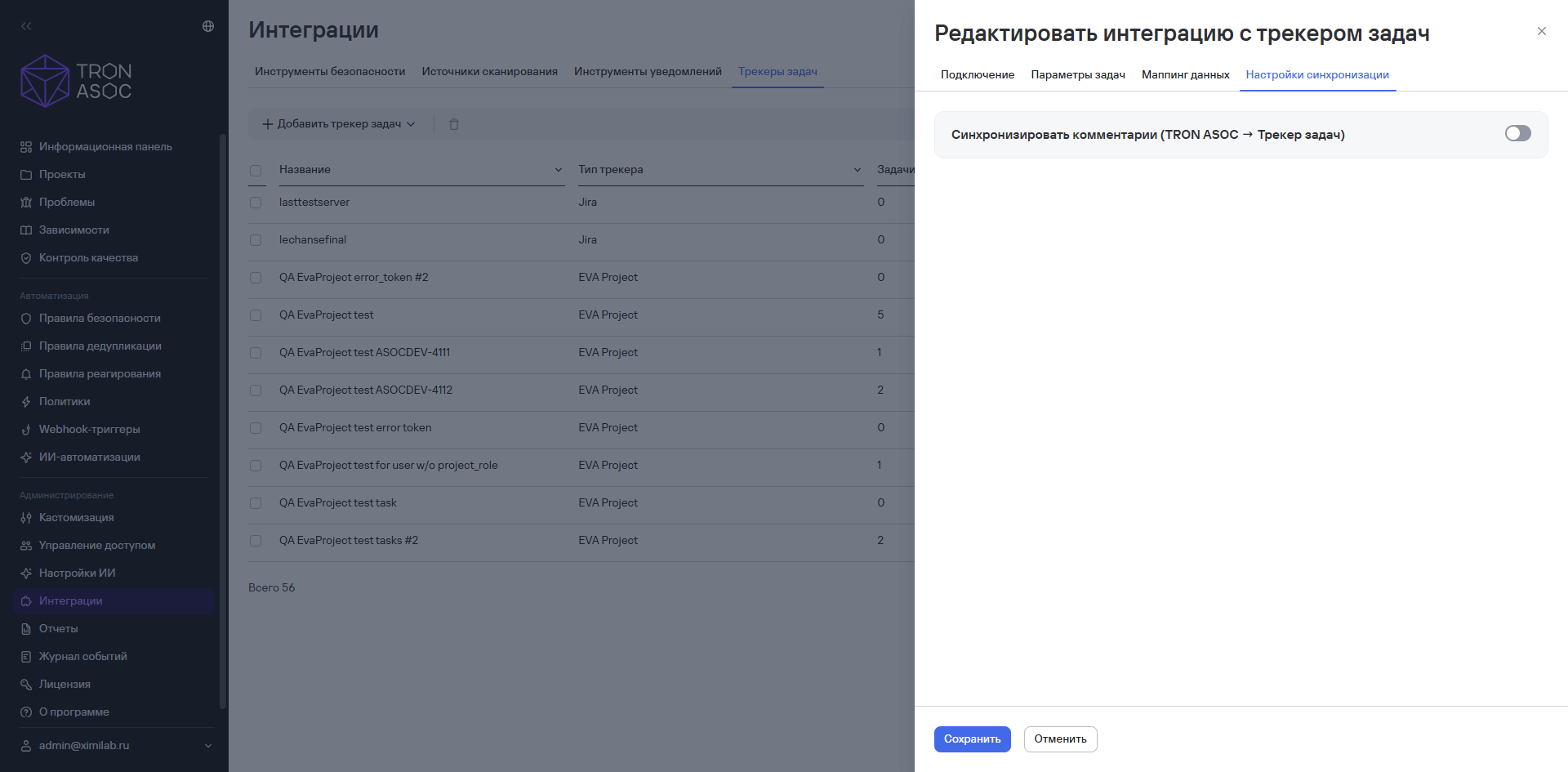
Task: Open Кастомизация icon in sidebar
Action: pyautogui.click(x=26, y=518)
